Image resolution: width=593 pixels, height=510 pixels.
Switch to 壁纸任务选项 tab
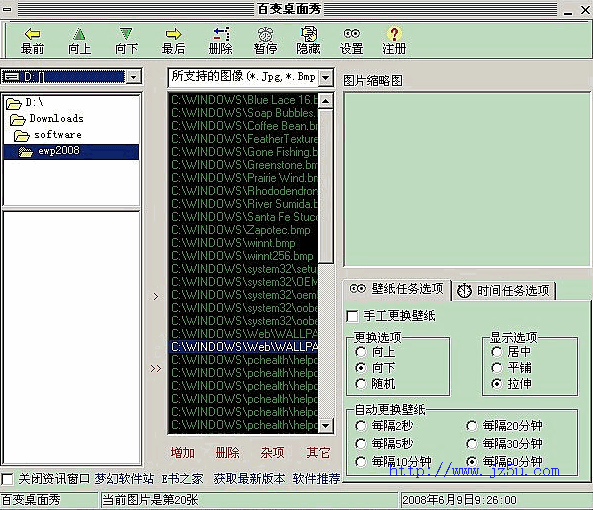(x=397, y=289)
